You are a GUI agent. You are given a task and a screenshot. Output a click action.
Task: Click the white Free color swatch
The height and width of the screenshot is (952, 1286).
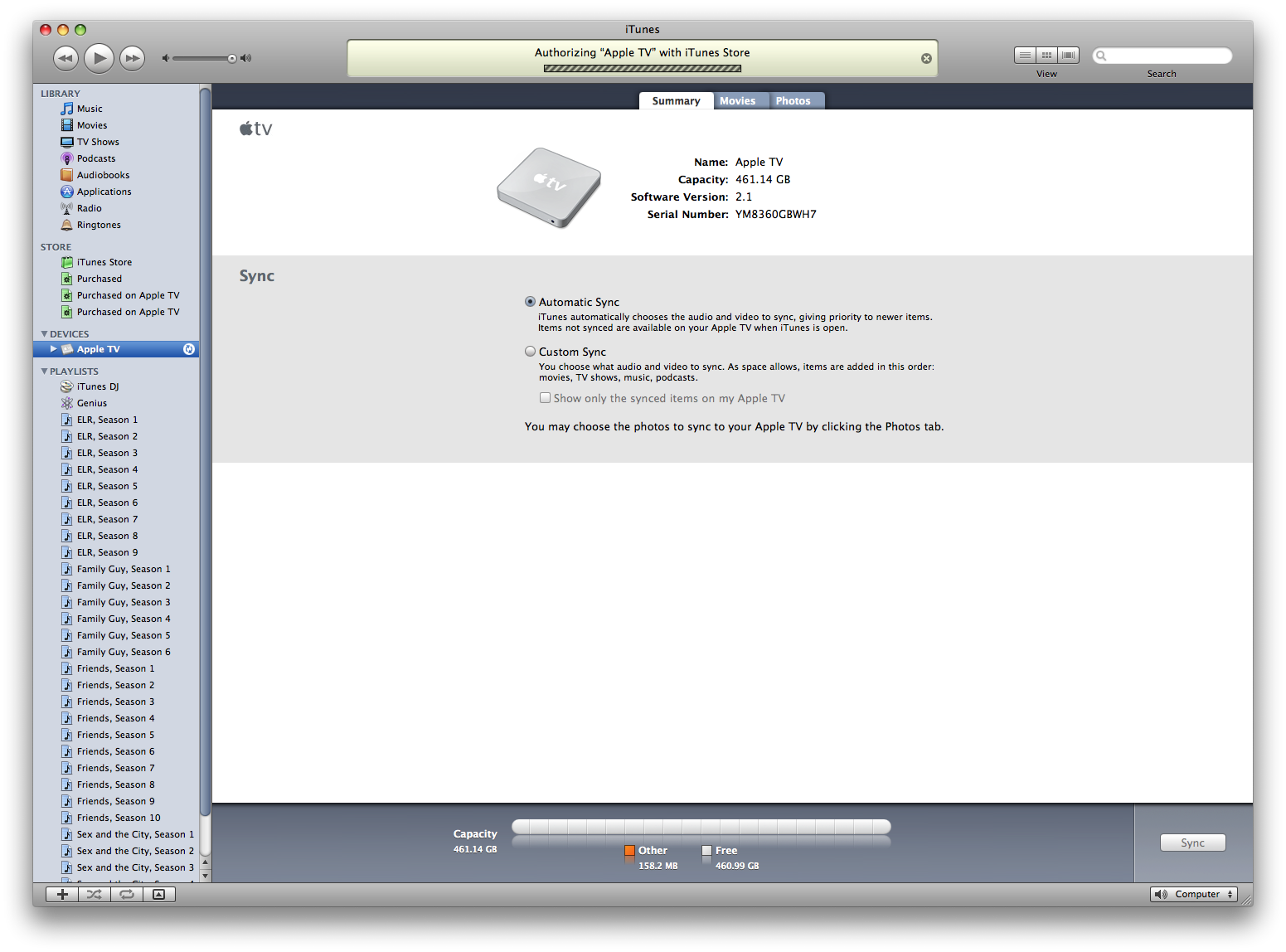(x=706, y=850)
